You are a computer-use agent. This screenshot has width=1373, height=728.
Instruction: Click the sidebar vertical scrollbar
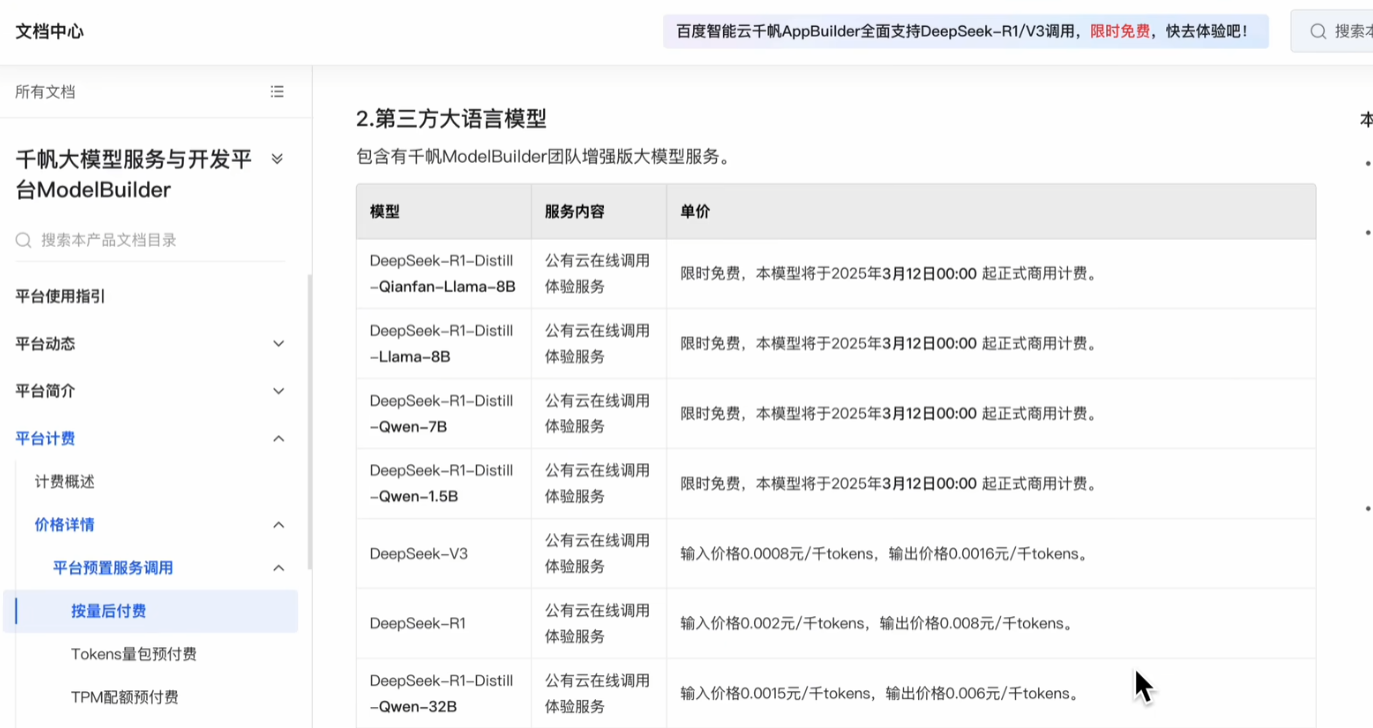coord(309,420)
